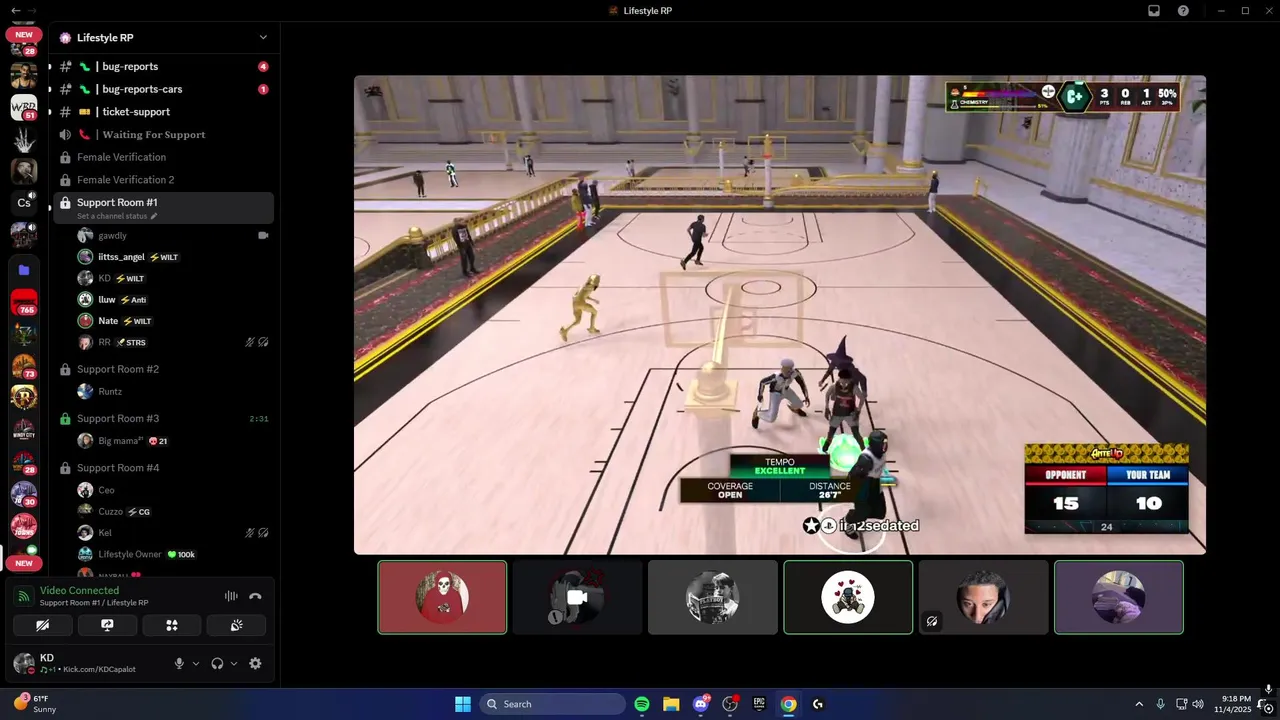Open output device options next to headphones

pyautogui.click(x=234, y=663)
